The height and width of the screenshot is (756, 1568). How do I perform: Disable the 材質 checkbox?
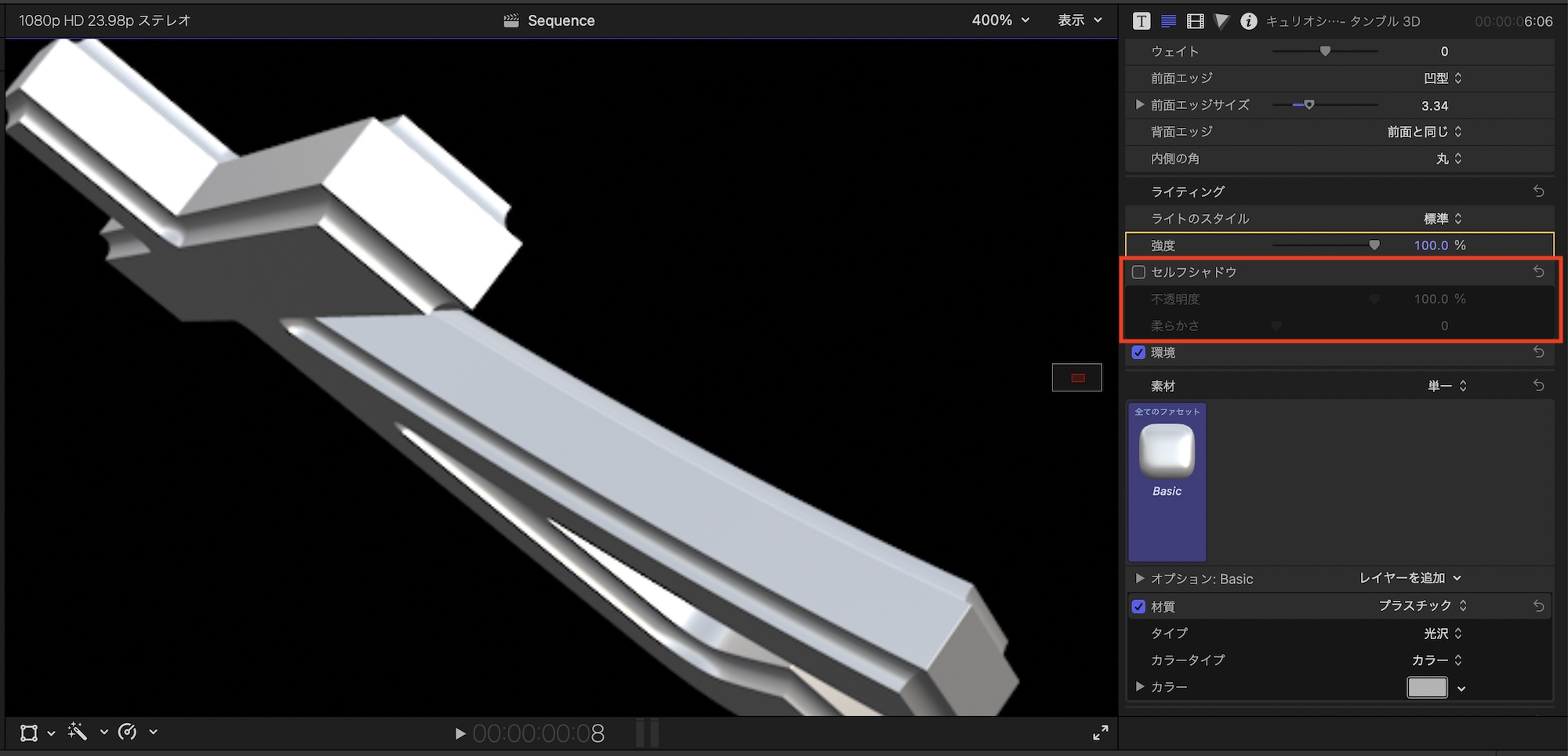point(1138,606)
